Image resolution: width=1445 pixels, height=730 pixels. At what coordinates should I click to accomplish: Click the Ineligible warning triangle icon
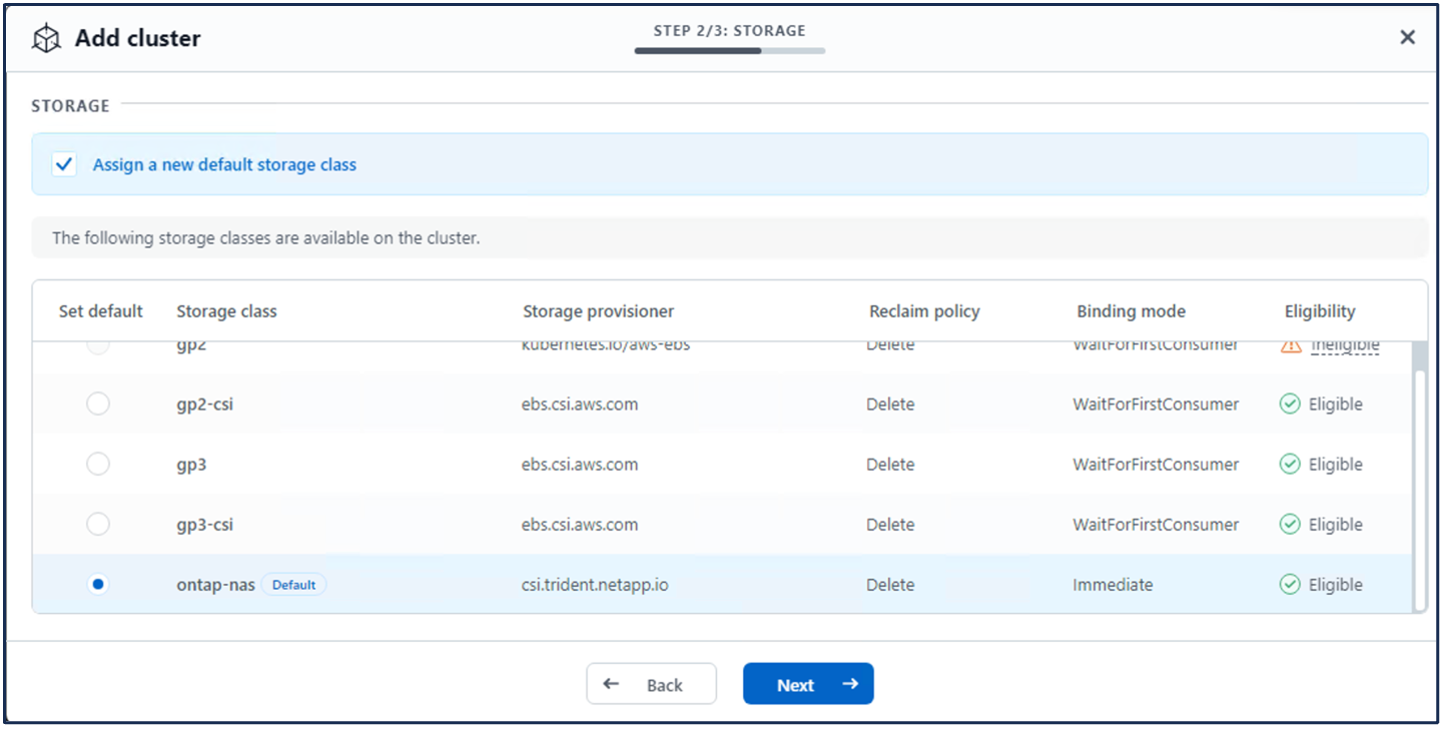(1290, 345)
